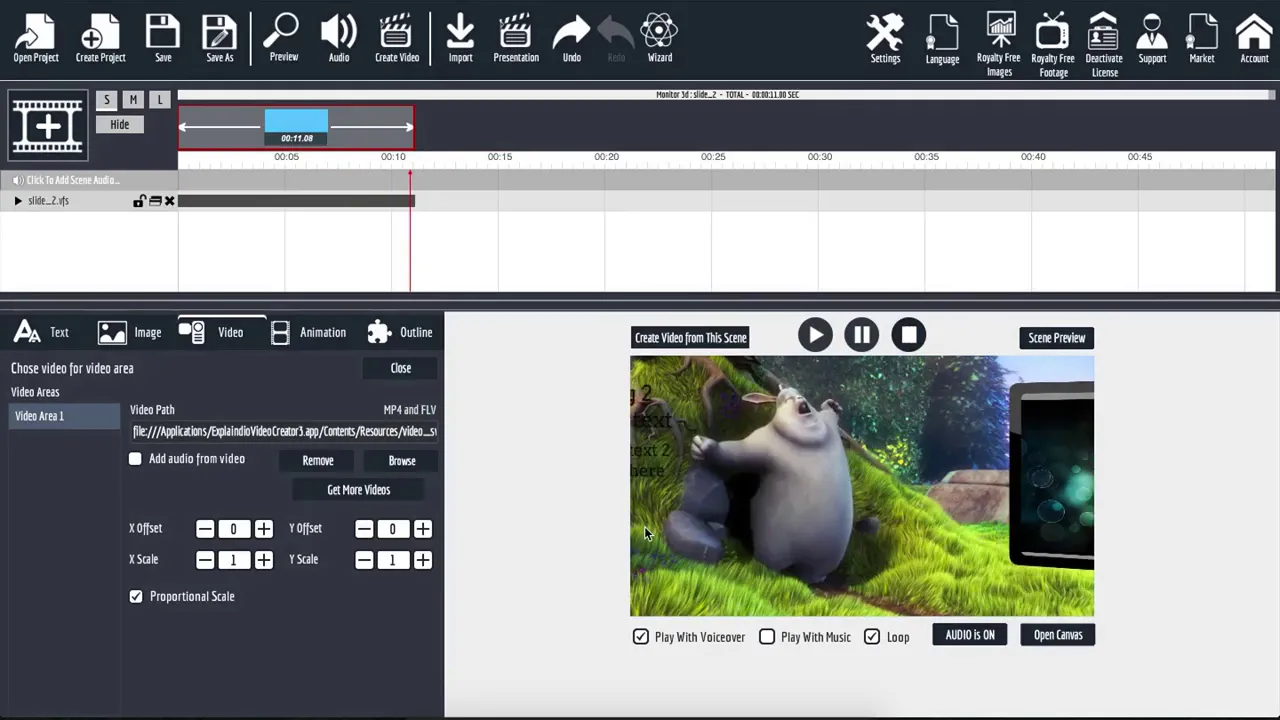Click Get More Videos
Screen dimensions: 1280x720
click(359, 490)
